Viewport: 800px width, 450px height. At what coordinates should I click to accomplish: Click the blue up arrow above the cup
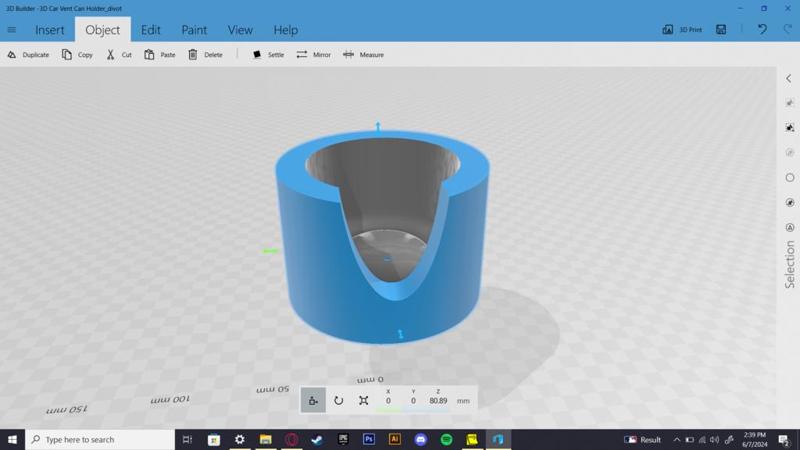point(378,126)
